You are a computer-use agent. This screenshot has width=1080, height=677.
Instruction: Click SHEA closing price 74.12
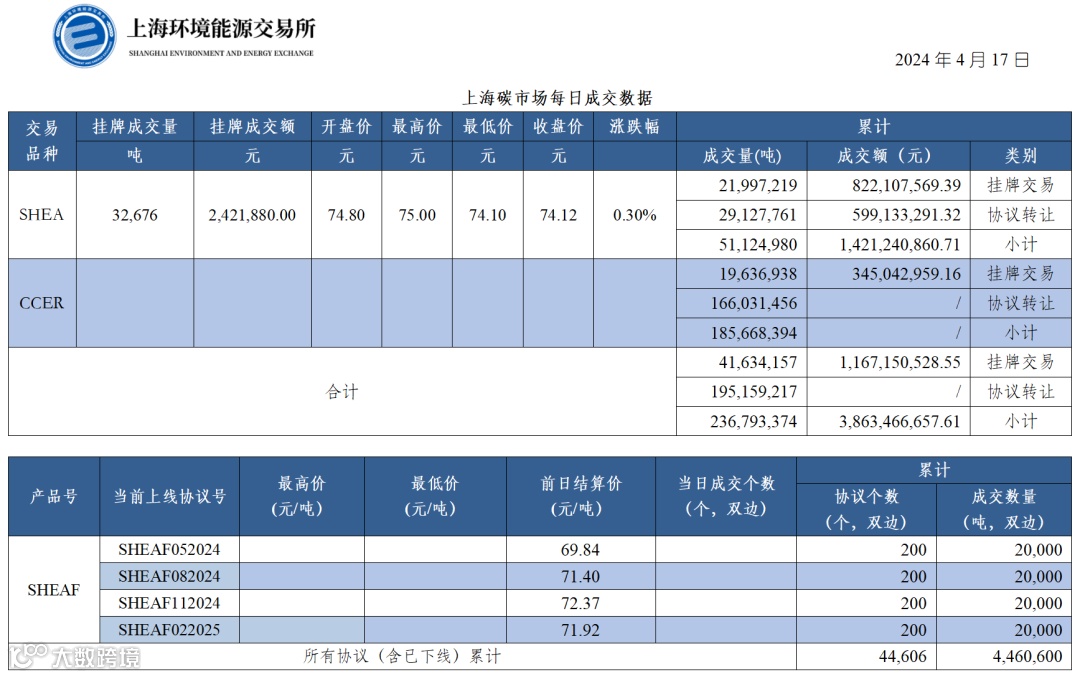pyautogui.click(x=559, y=215)
